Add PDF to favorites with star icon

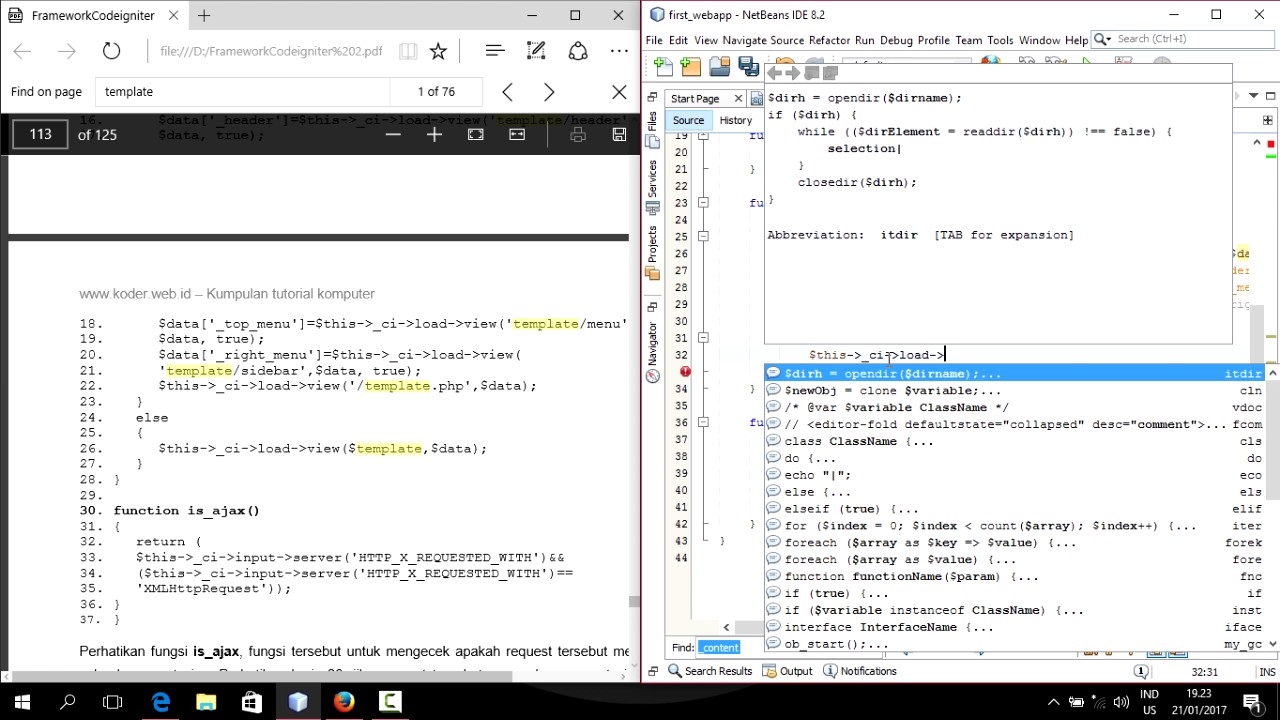tap(438, 51)
